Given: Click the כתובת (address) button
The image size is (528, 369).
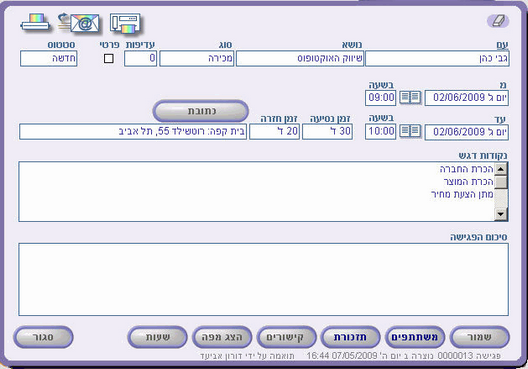Looking at the screenshot, I should coord(201,111).
